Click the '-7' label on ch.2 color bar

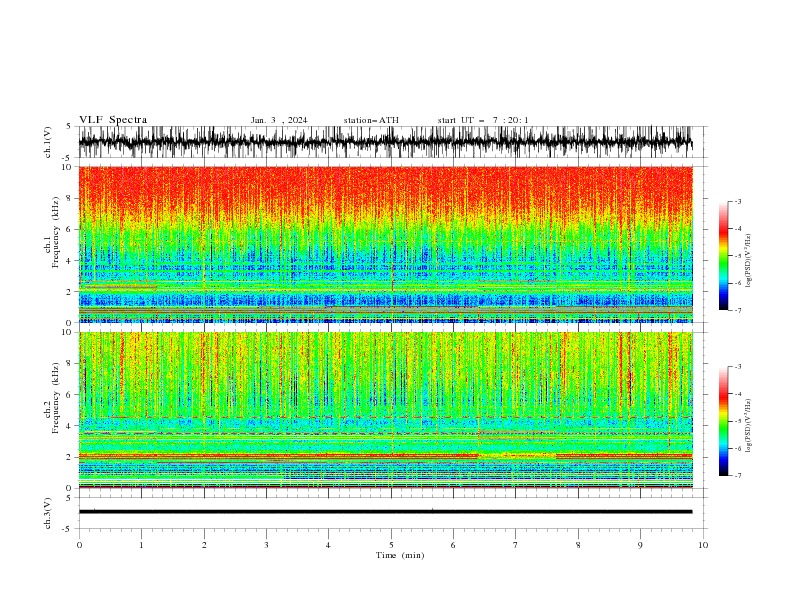[738, 476]
